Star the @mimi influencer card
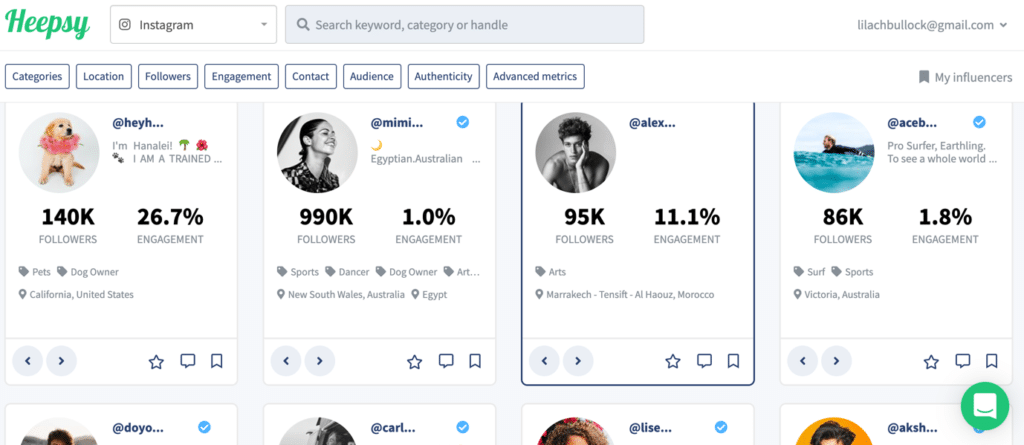The image size is (1024, 445). tap(414, 361)
